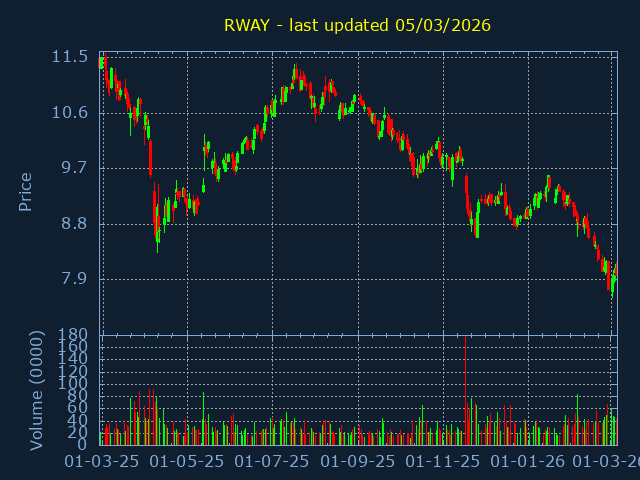Select the 9.7 price tick label
Viewport: 640px width, 480px height.
click(73, 167)
